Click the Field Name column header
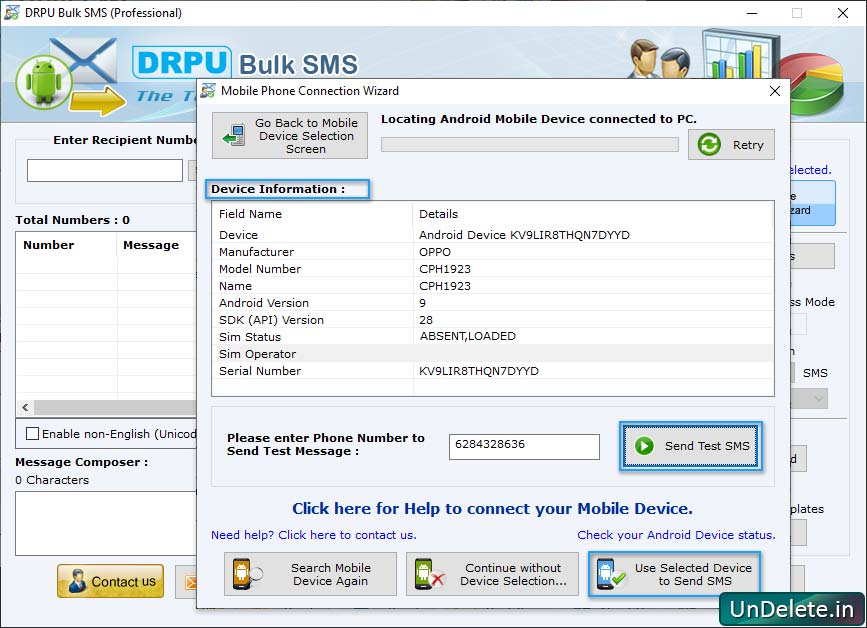This screenshot has width=867, height=628. click(312, 214)
